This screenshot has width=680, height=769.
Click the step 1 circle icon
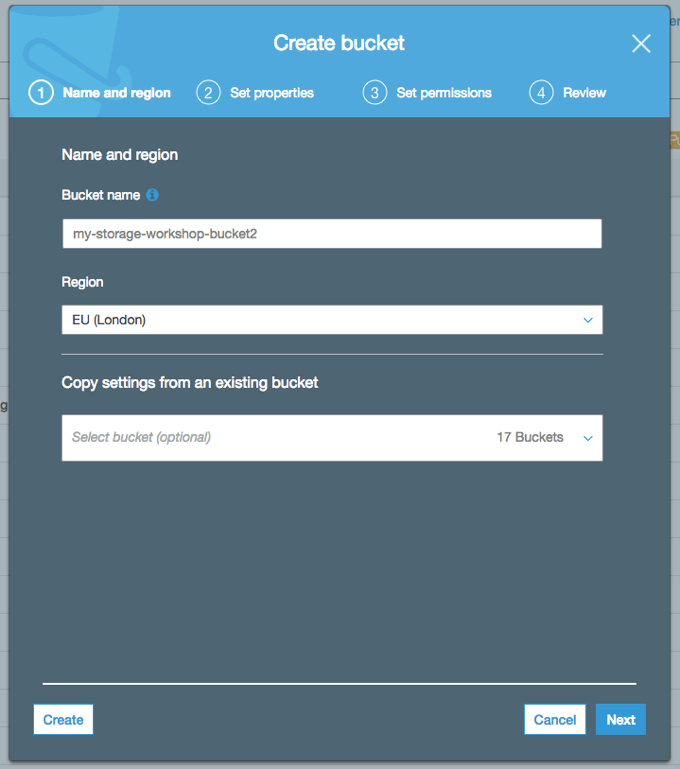click(41, 93)
